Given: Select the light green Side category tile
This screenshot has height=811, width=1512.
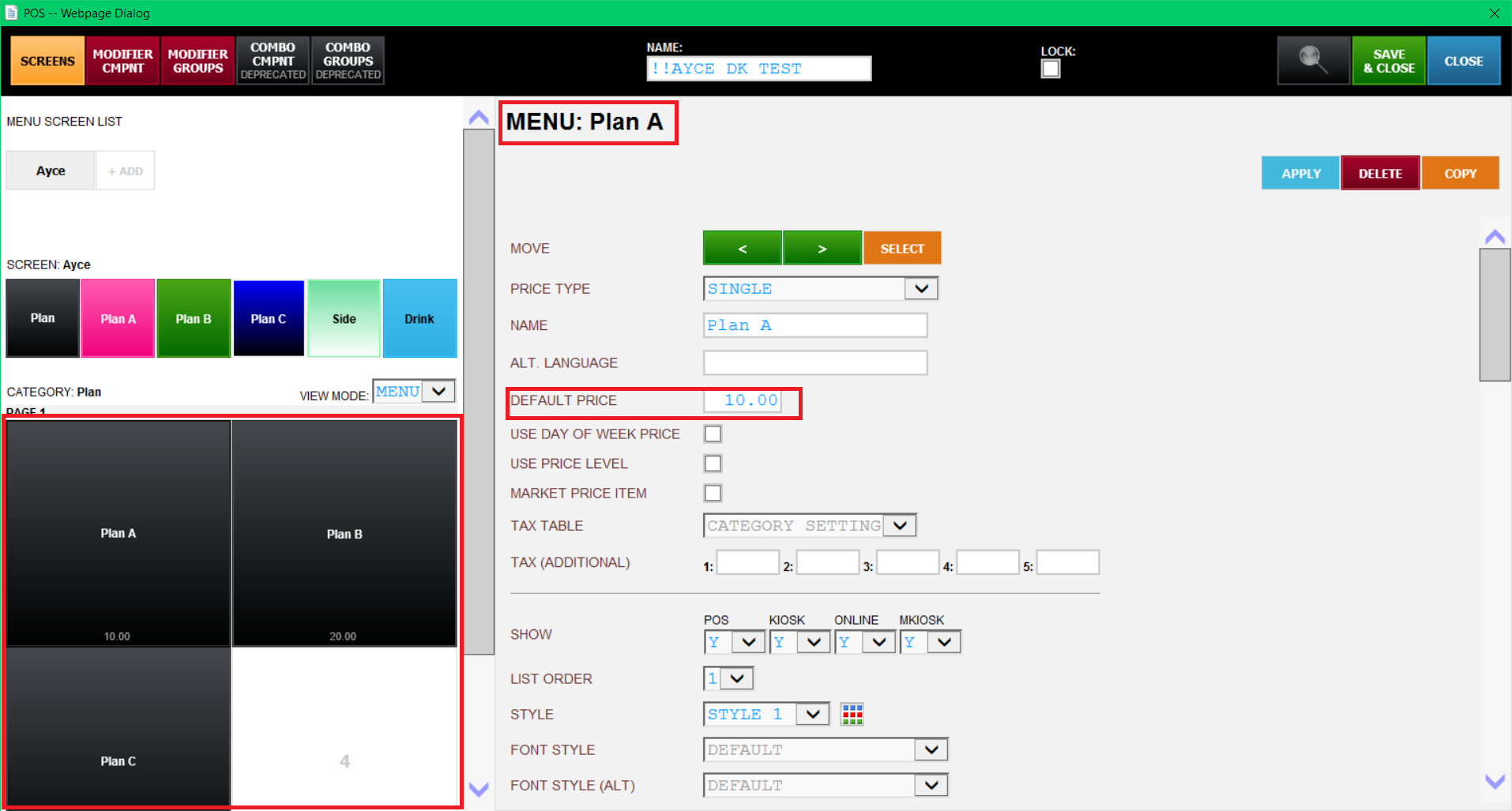Looking at the screenshot, I should tap(344, 318).
